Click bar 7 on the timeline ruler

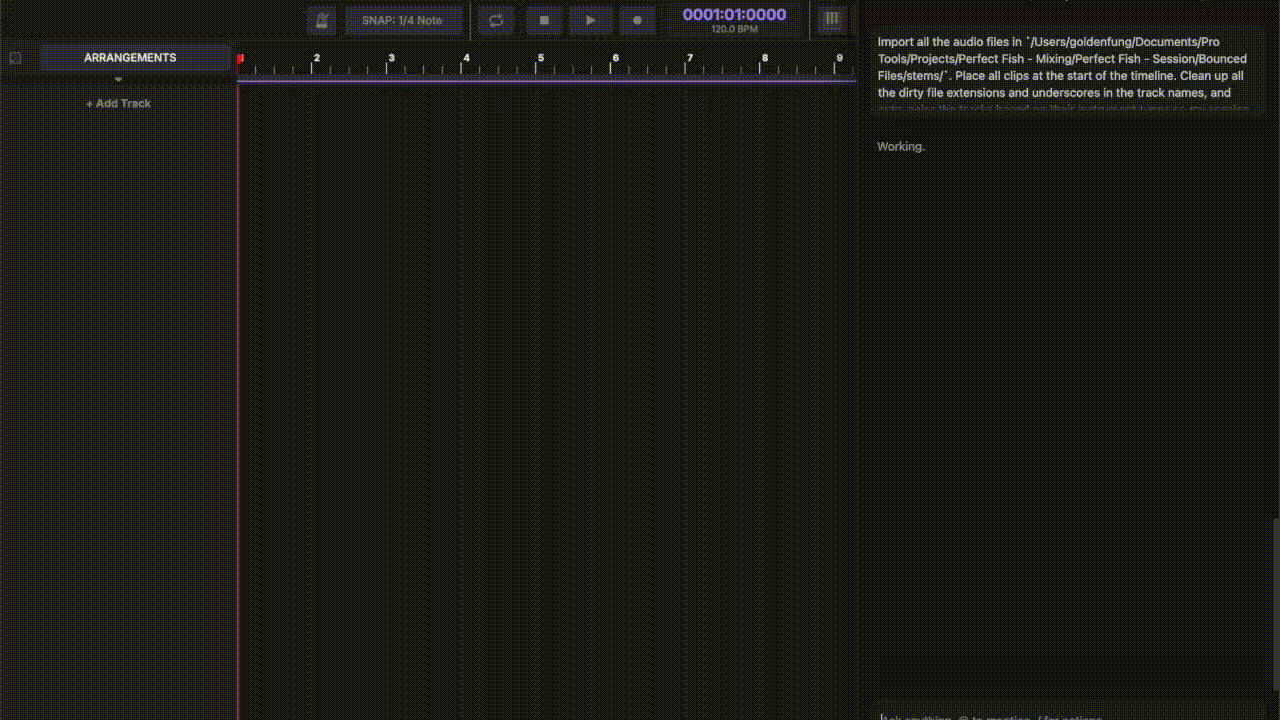point(690,58)
